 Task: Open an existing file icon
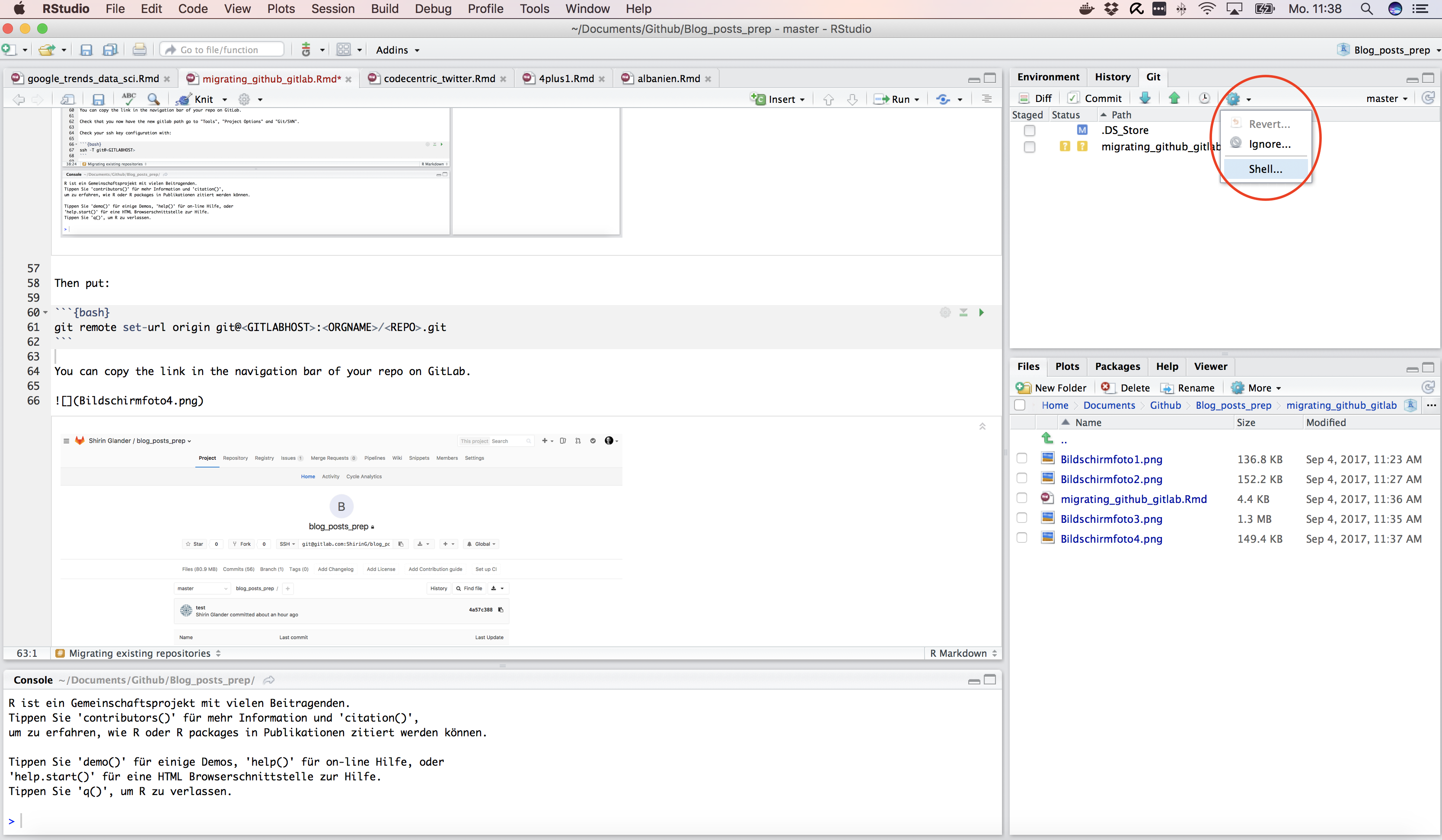[47, 51]
